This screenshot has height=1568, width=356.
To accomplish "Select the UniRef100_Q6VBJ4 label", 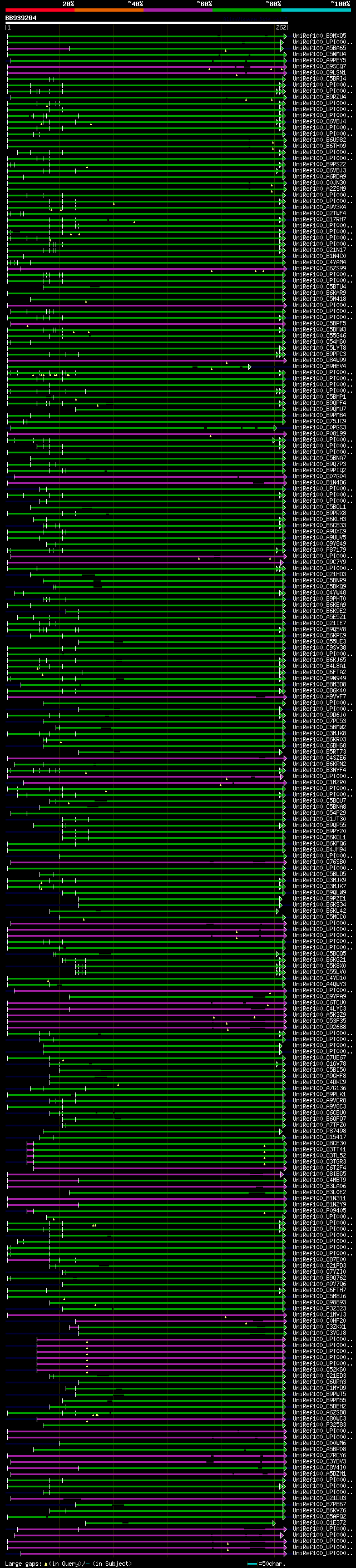I will click(x=319, y=122).
